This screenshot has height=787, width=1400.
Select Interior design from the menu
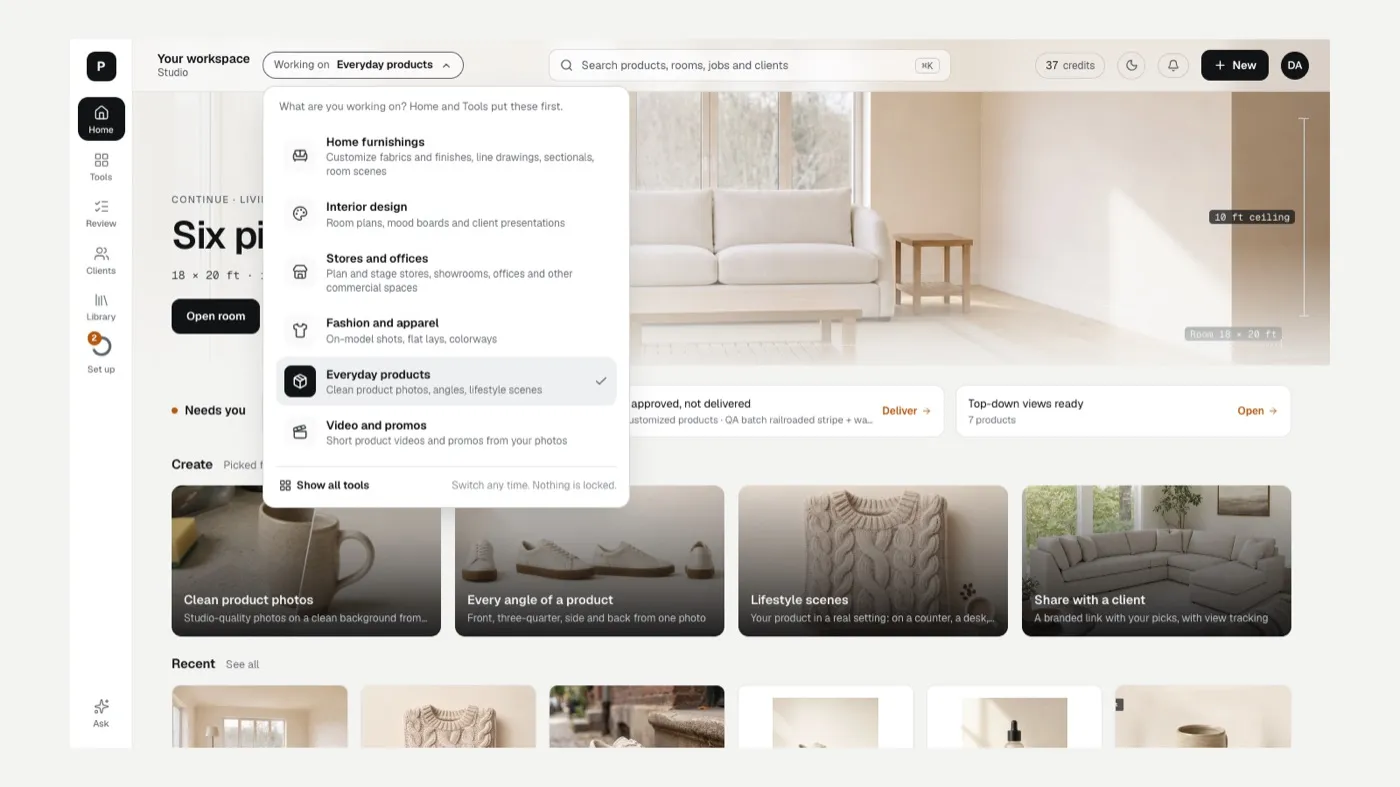point(446,214)
